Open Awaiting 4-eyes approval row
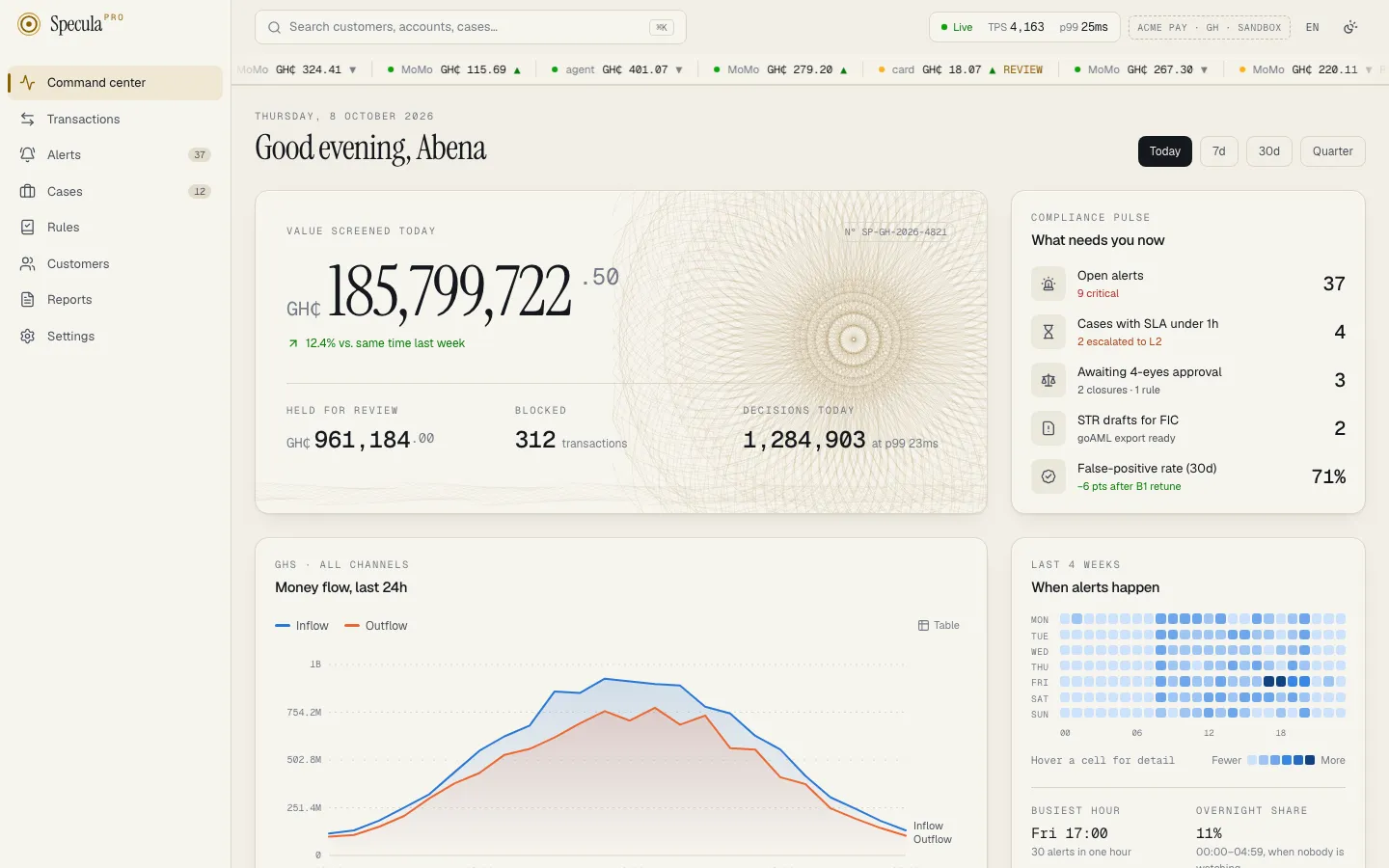Image resolution: width=1389 pixels, height=868 pixels. [1188, 380]
